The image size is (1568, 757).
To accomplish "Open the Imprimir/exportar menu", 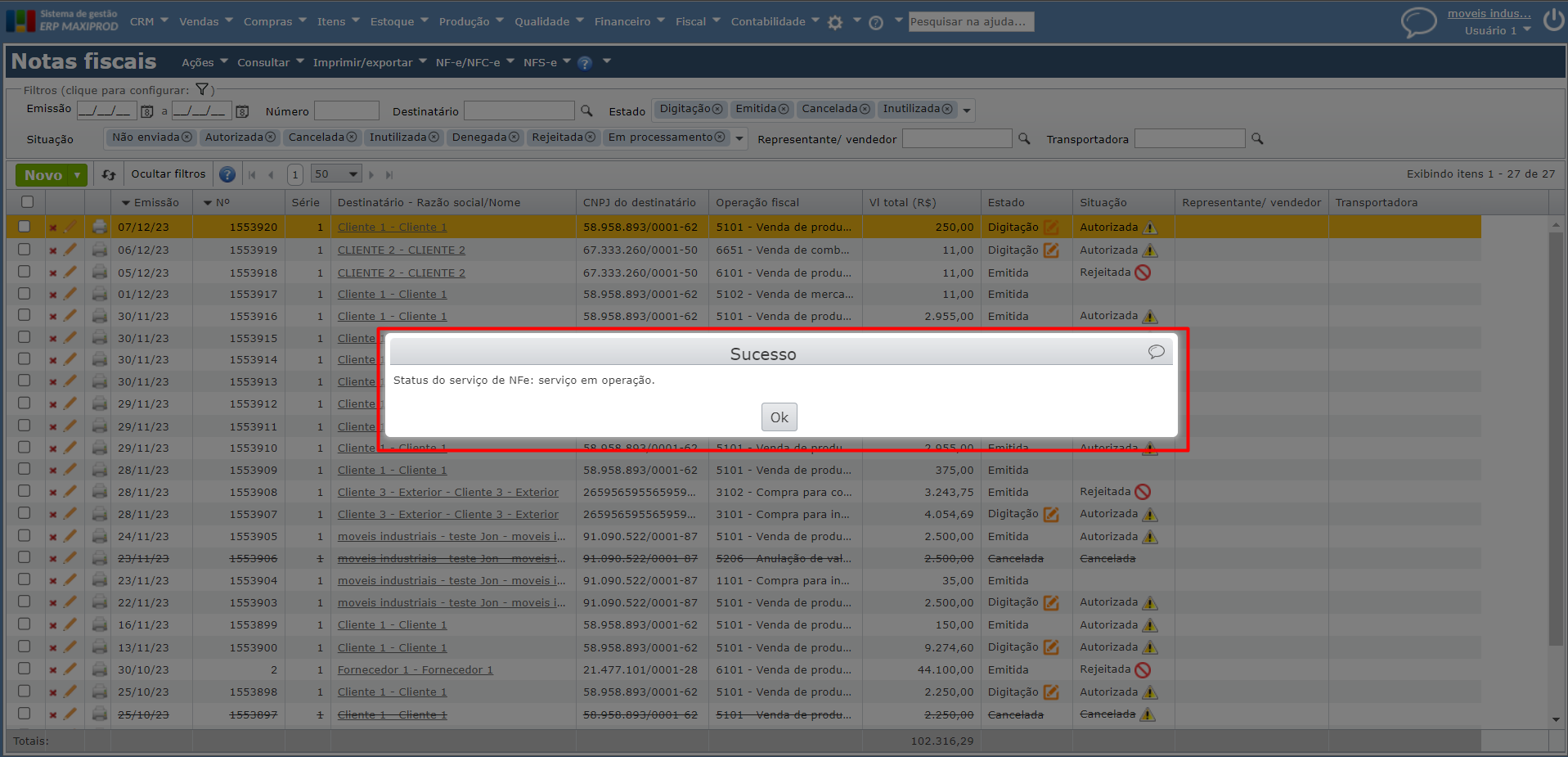I will point(370,63).
